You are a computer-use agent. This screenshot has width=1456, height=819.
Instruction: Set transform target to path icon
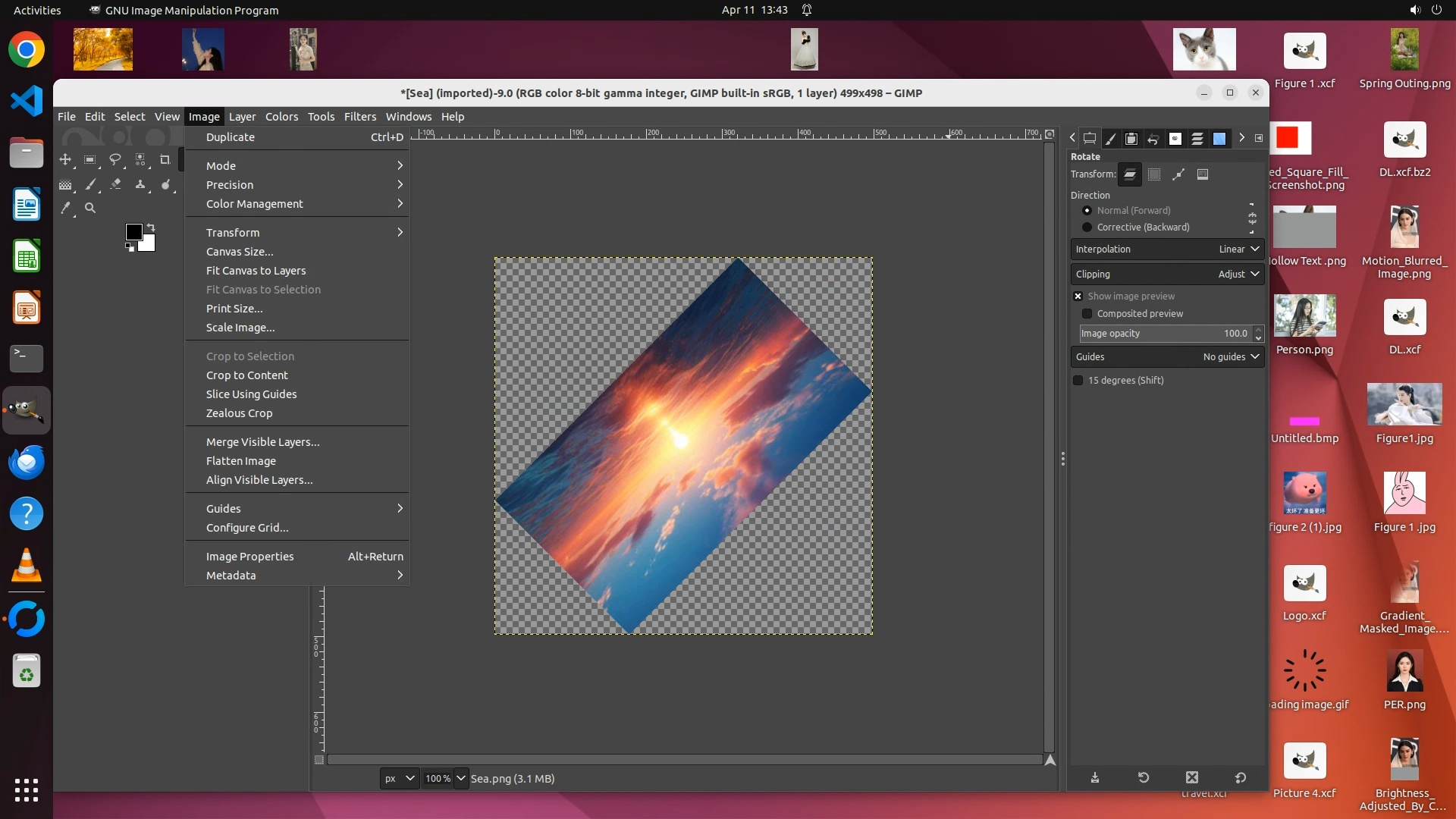point(1178,174)
